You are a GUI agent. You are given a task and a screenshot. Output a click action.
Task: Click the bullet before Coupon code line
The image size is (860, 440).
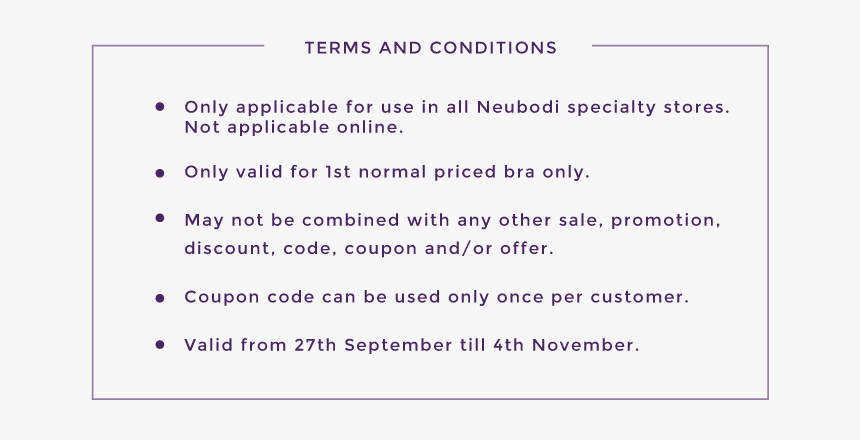point(160,298)
